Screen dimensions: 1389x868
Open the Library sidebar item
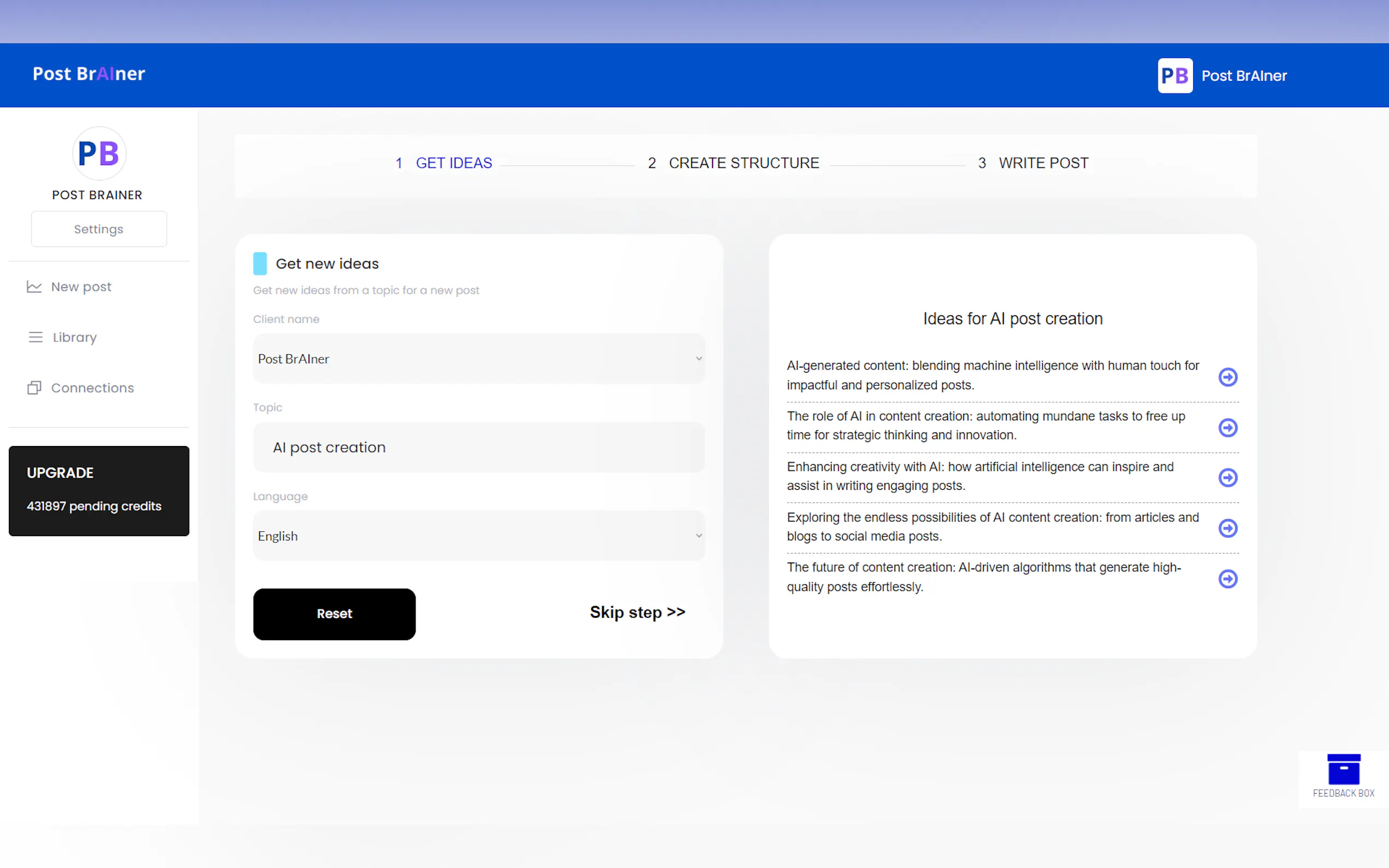click(x=74, y=337)
